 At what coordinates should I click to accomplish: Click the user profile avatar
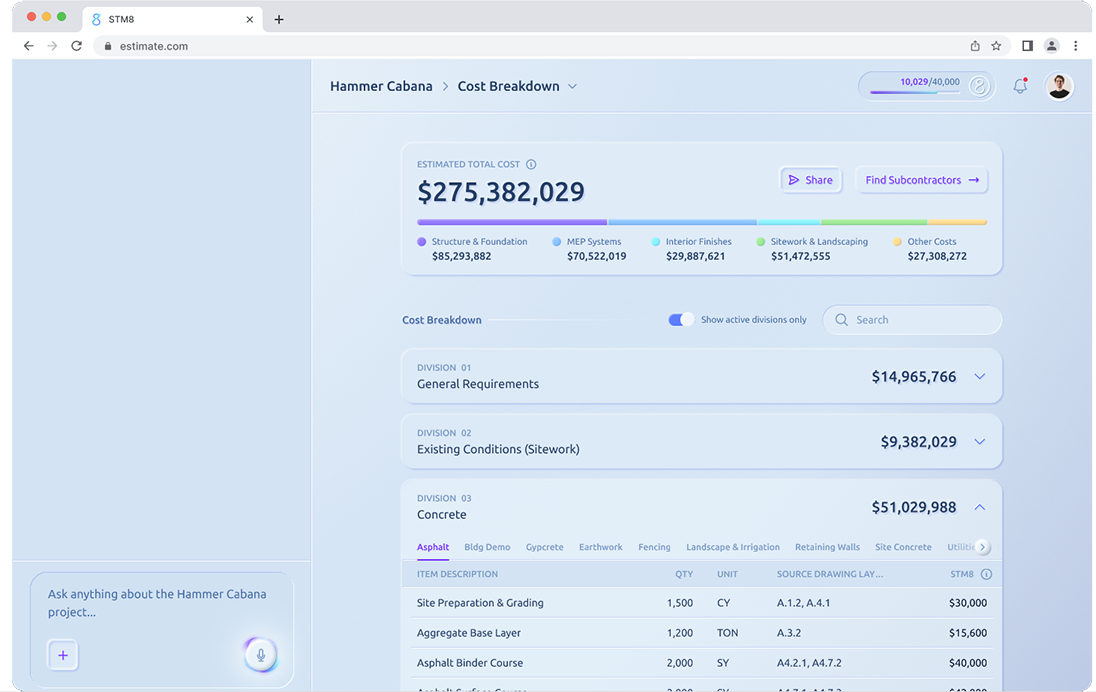pos(1059,86)
